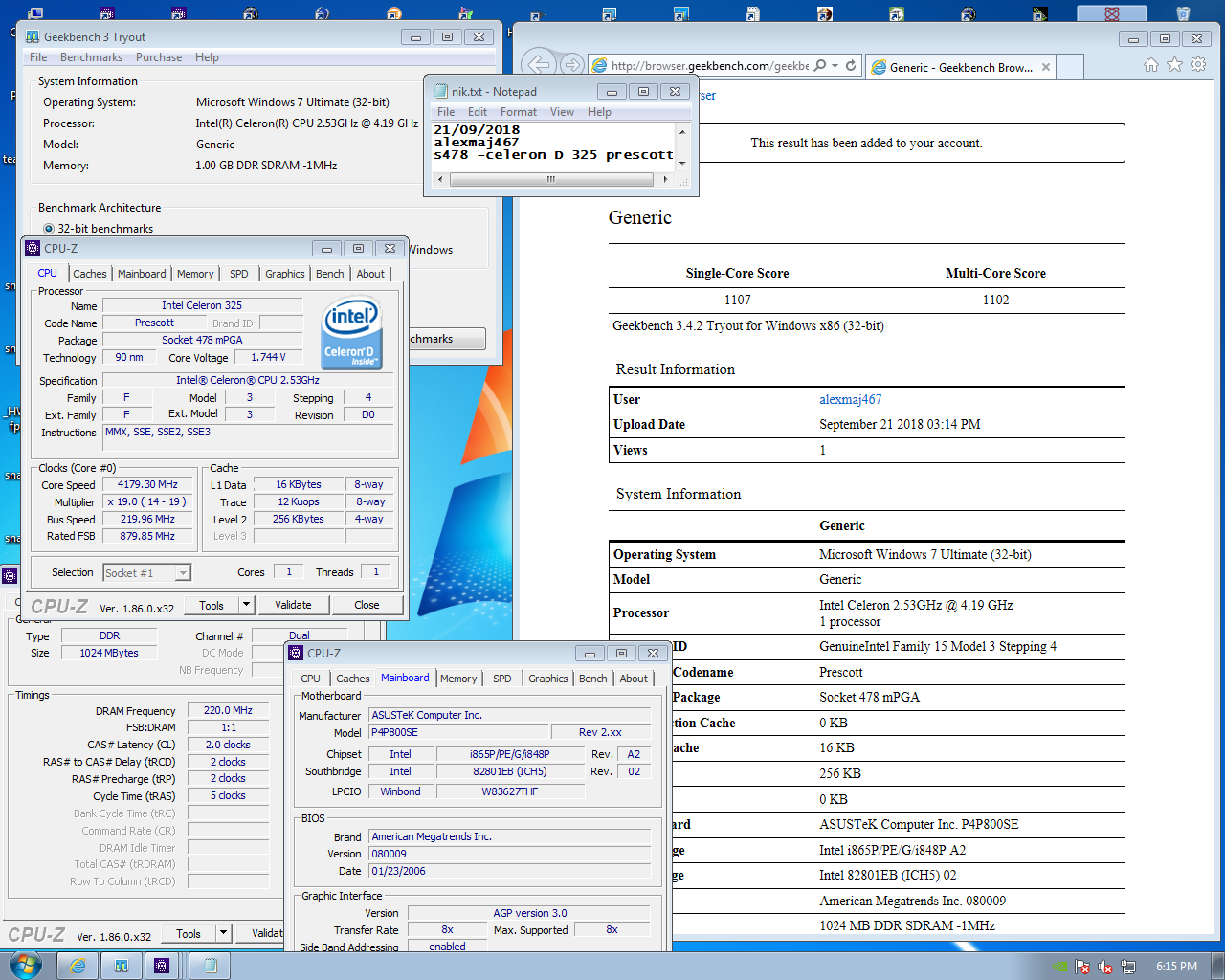Open Notepad's Edit menu
Viewport: 1225px width, 980px height.
(x=478, y=112)
